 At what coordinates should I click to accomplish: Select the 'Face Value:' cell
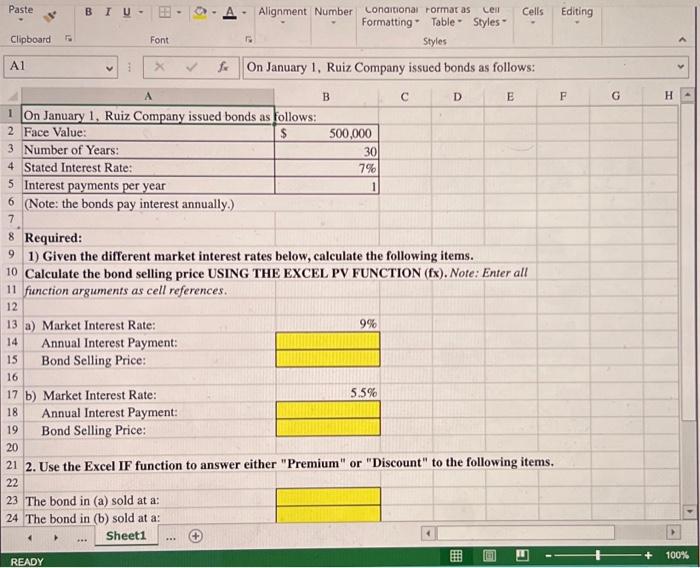pyautogui.click(x=148, y=133)
